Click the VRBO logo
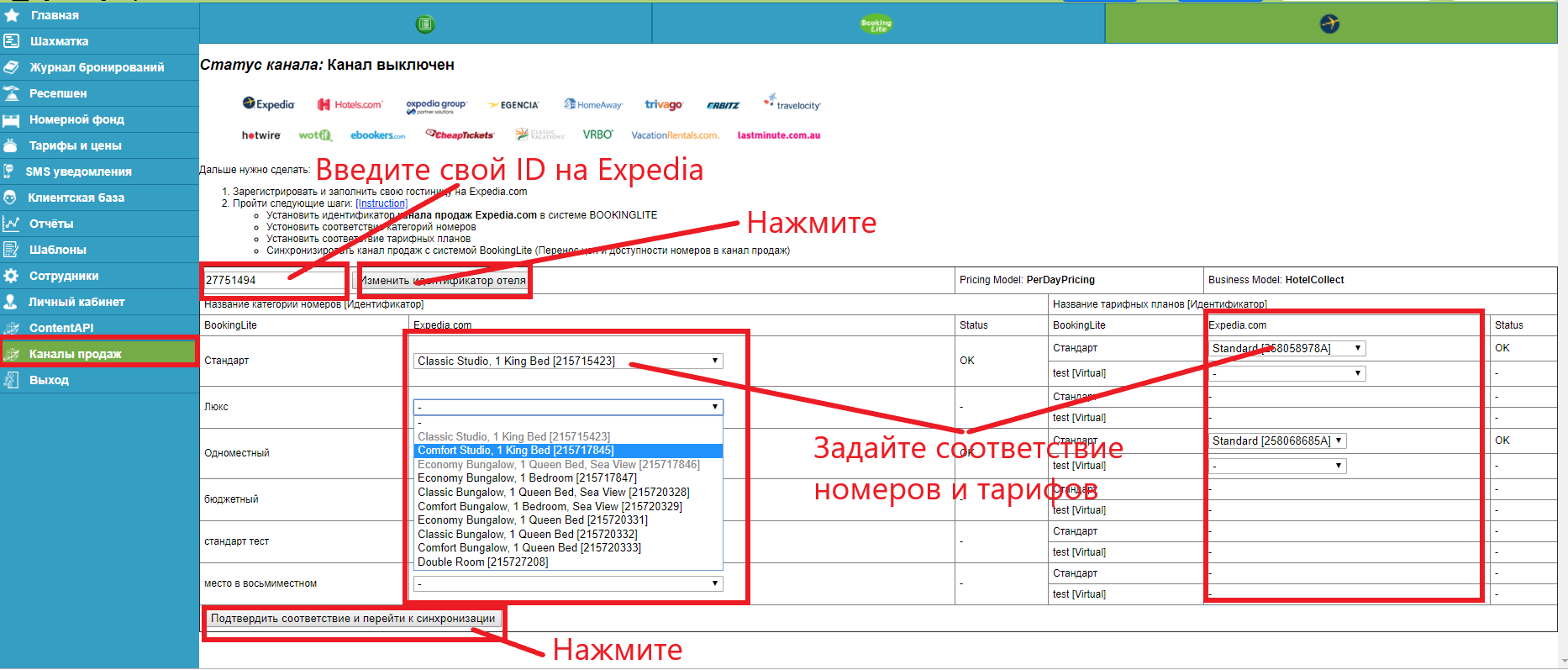The image size is (1568, 670). tap(598, 135)
